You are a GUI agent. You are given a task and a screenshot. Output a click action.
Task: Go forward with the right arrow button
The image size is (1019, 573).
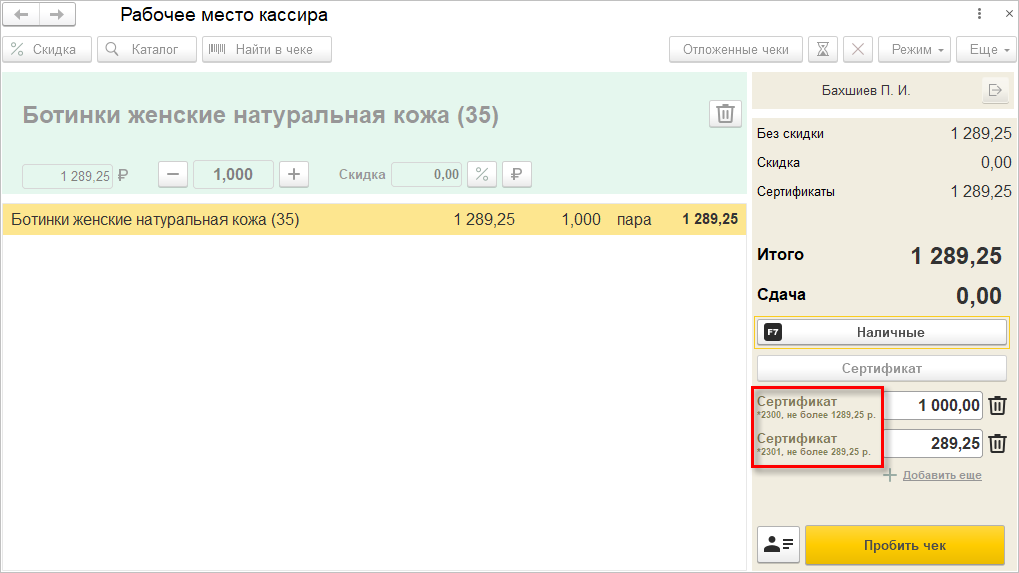click(x=57, y=14)
